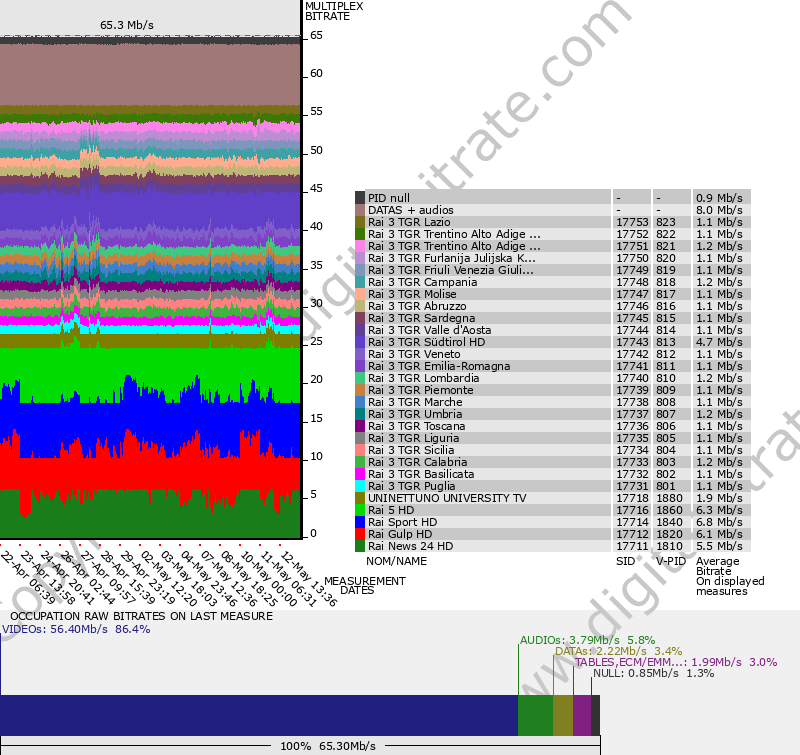Image resolution: width=800 pixels, height=755 pixels.
Task: Click the dark blue video segment of occupation bar
Action: point(259,715)
